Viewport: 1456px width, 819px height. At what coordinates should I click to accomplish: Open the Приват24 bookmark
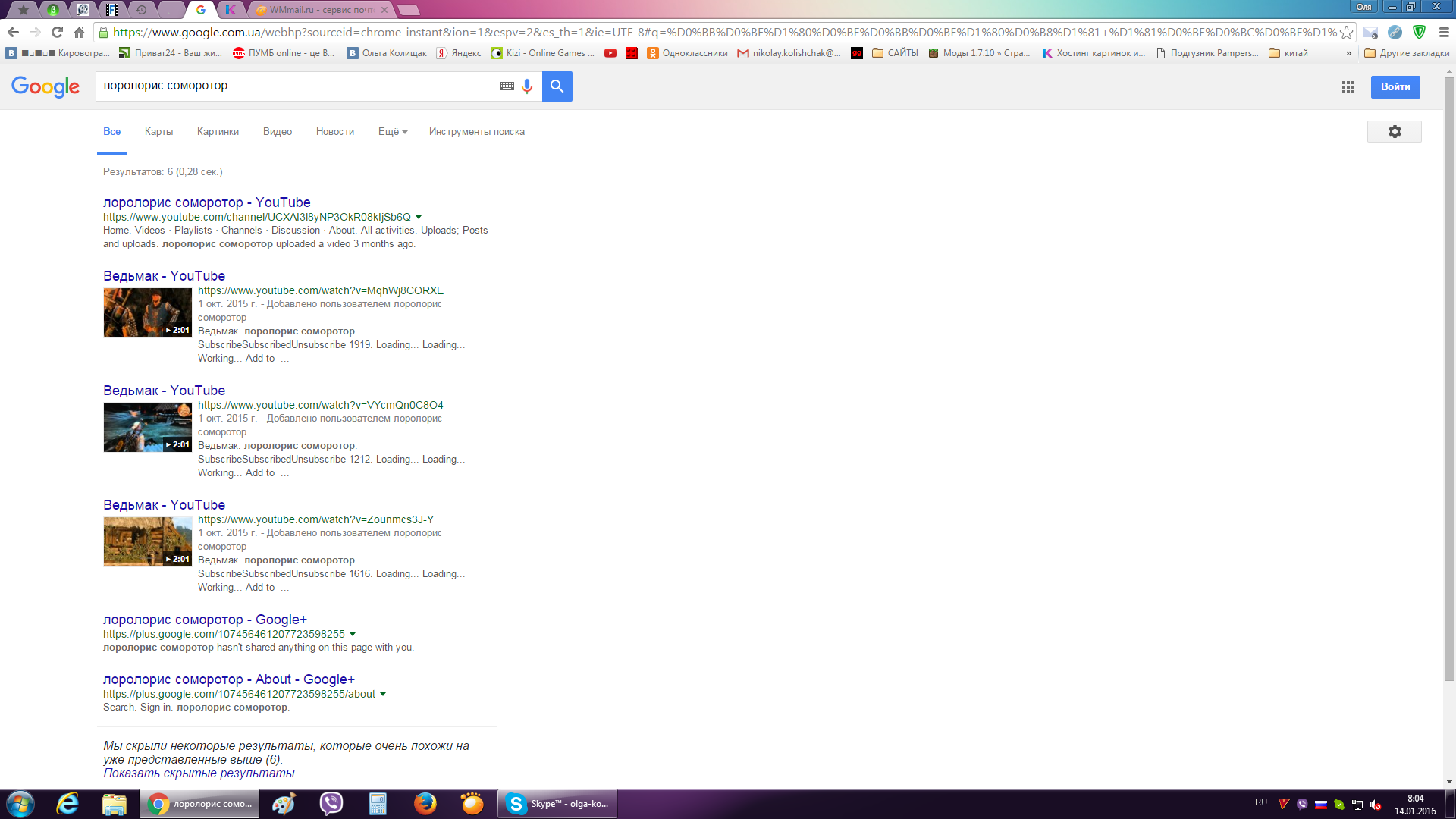pos(171,53)
